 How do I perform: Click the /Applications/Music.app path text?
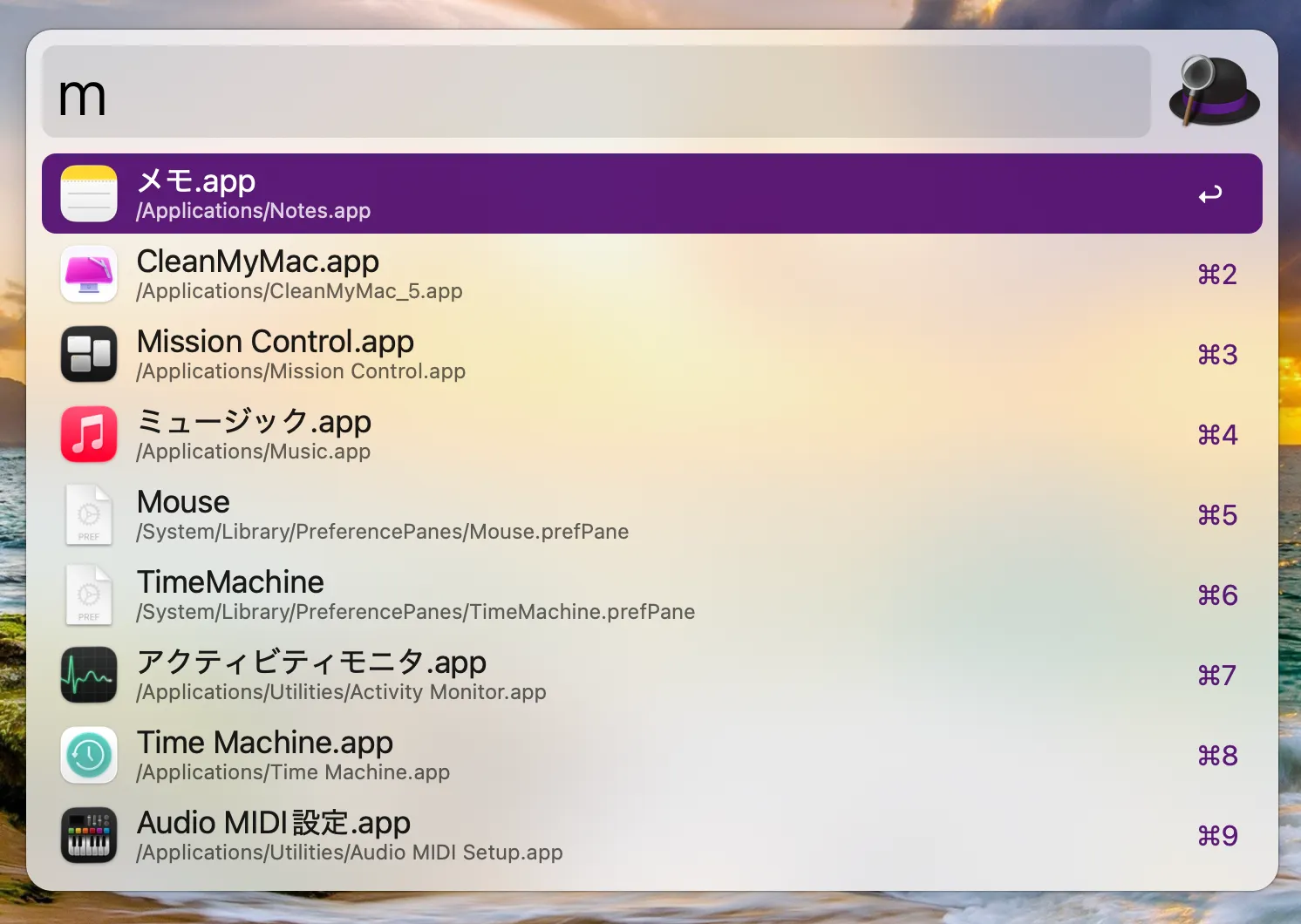[254, 452]
